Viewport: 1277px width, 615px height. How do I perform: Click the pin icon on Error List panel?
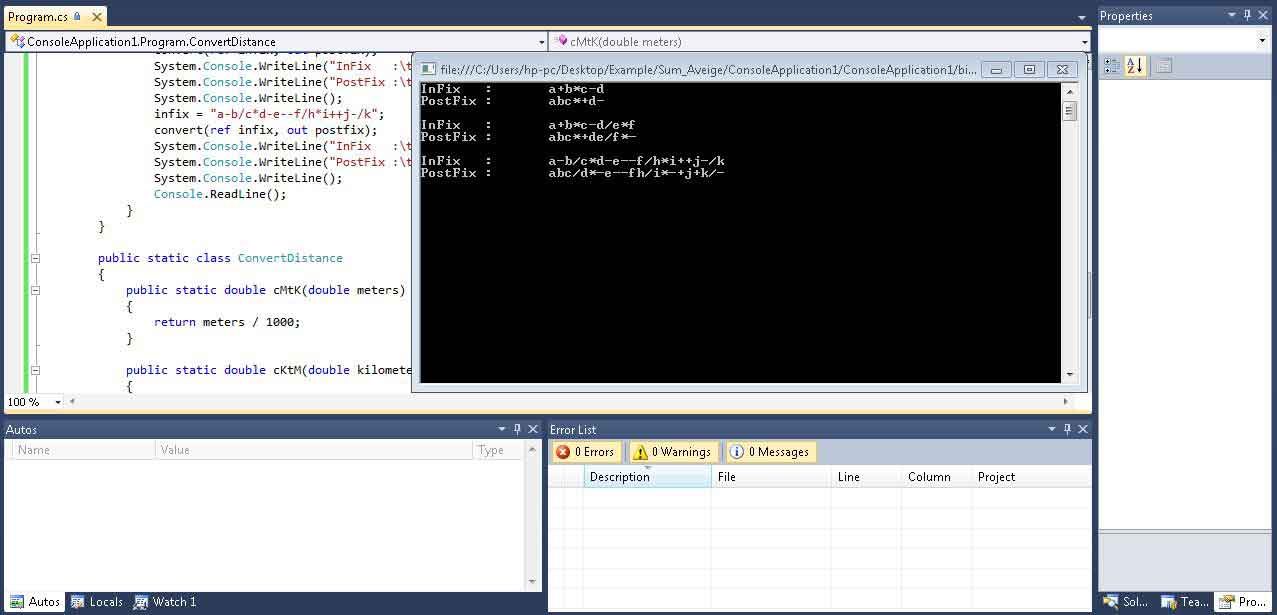click(x=1066, y=429)
